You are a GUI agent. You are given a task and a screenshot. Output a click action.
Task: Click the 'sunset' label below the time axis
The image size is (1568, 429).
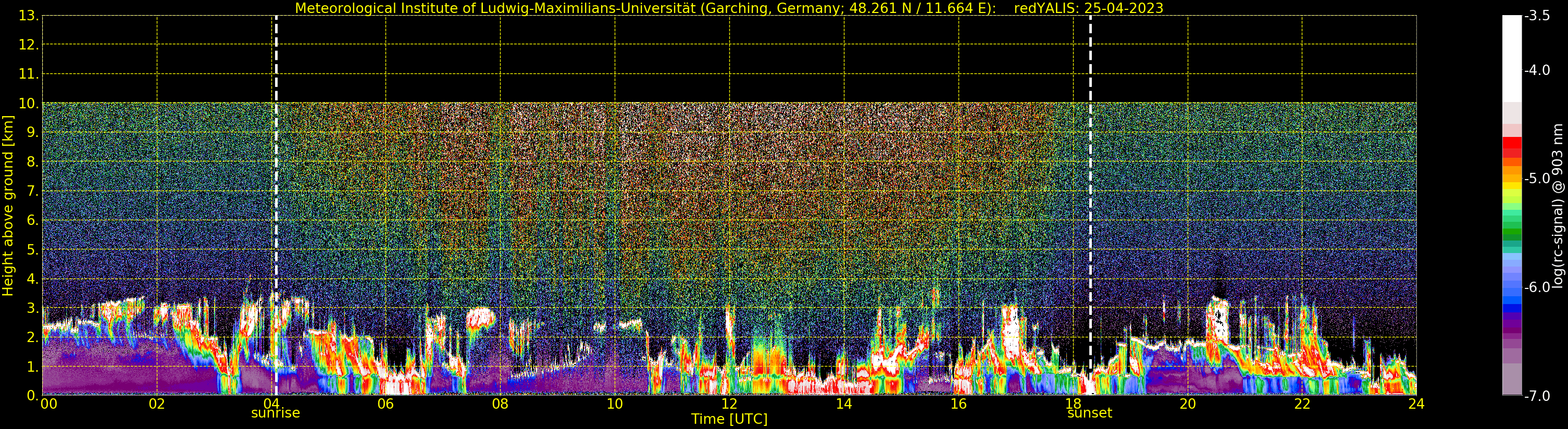coord(1090,412)
